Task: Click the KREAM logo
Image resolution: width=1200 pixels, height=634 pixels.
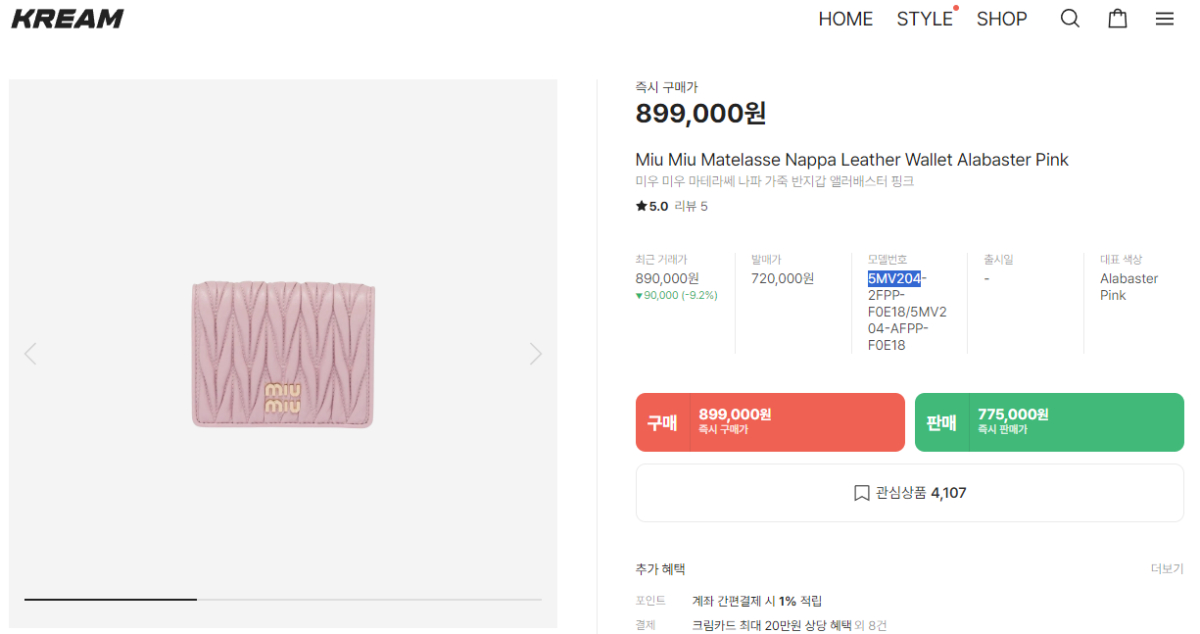Action: pyautogui.click(x=67, y=19)
